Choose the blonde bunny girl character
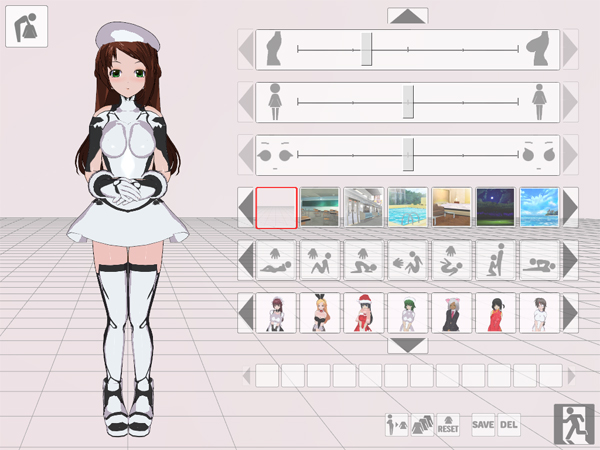Screen dimensions: 600x450 pyautogui.click(x=320, y=313)
